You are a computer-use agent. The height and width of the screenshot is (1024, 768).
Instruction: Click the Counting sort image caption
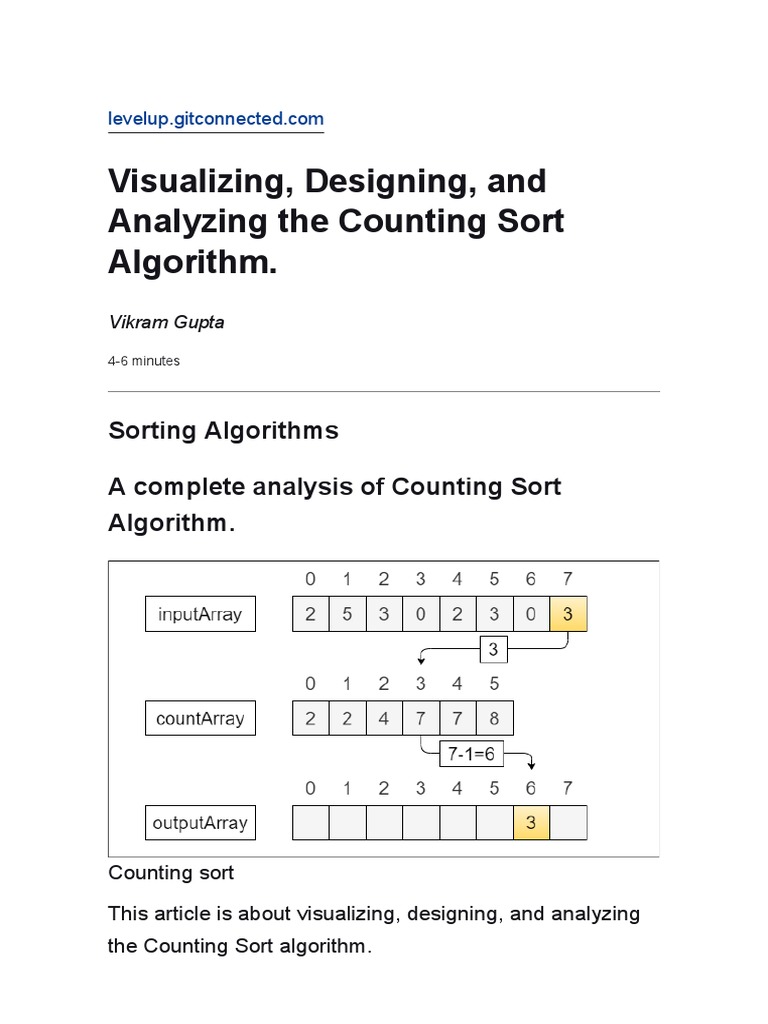point(171,873)
